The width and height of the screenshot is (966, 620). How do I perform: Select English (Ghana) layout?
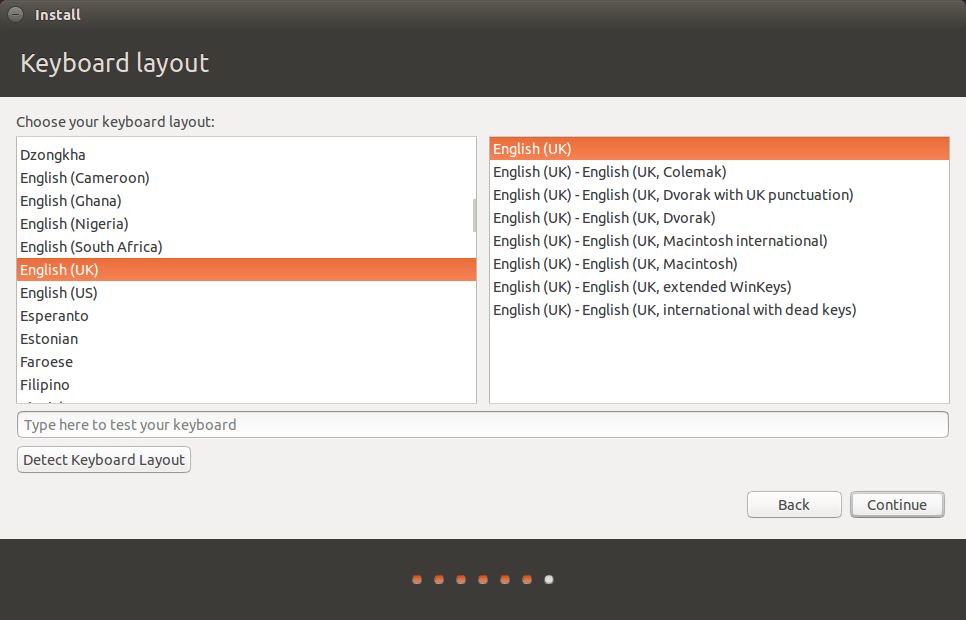coord(246,201)
